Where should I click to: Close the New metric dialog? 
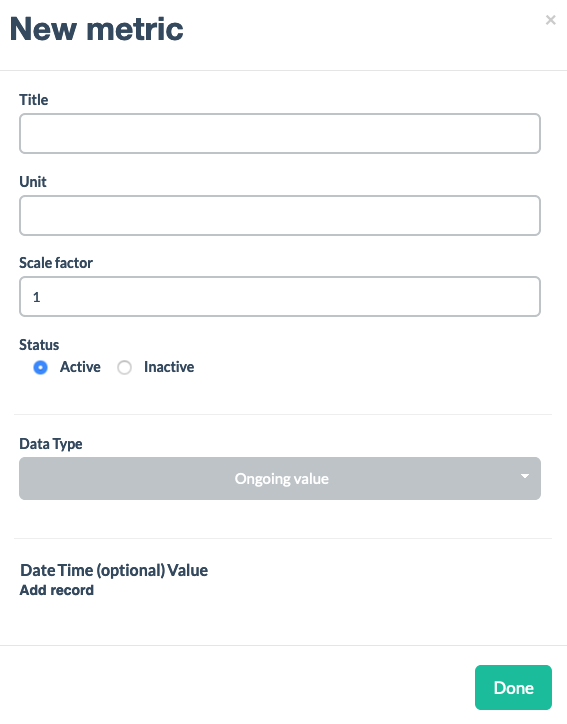point(550,20)
